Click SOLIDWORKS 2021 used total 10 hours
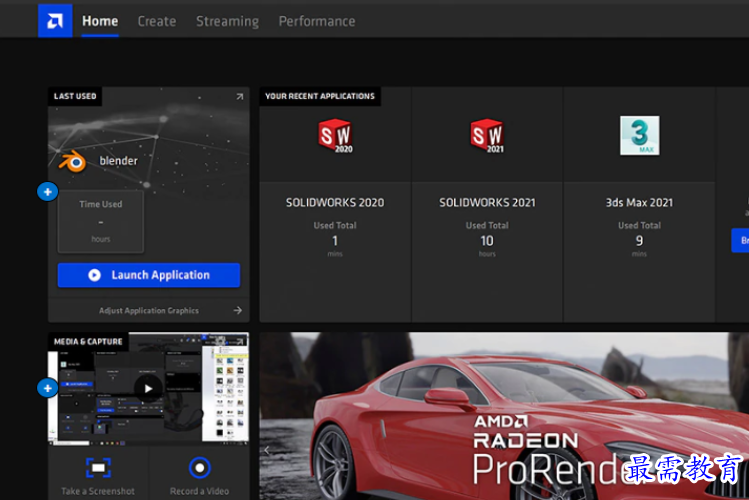The image size is (749, 500). 487,241
